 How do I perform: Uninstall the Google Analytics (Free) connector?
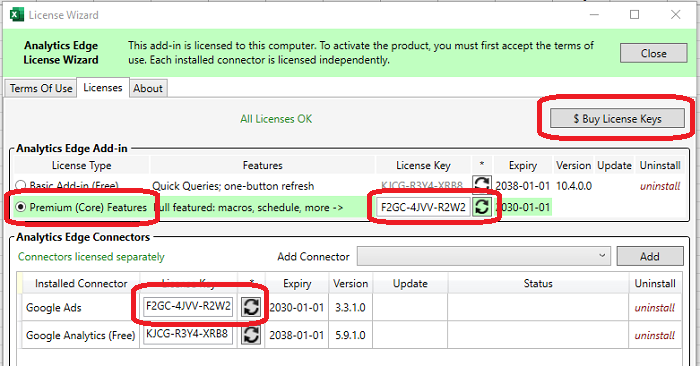[654, 335]
